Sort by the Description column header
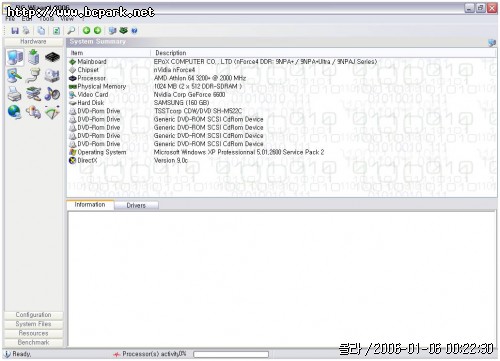The height and width of the screenshot is (361, 500). click(x=323, y=53)
